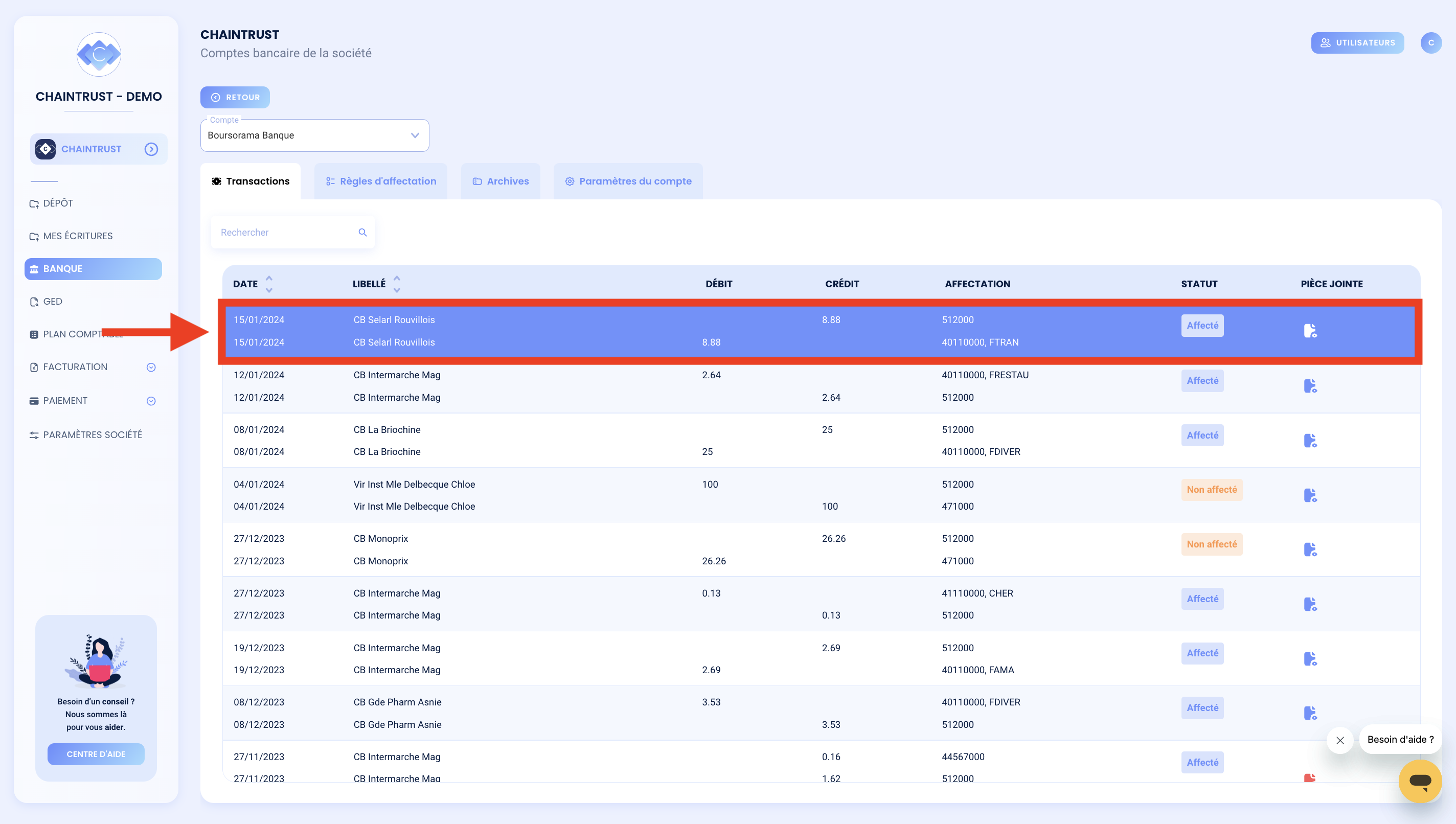Open Facturation in sidebar
This screenshot has width=1456, height=824.
coord(69,368)
